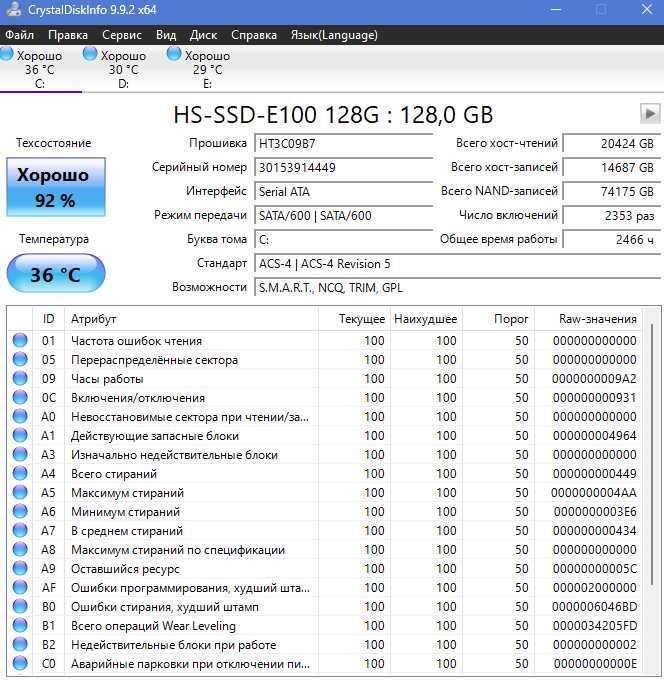Click status icon of A5 Максимум стираний

20,493
